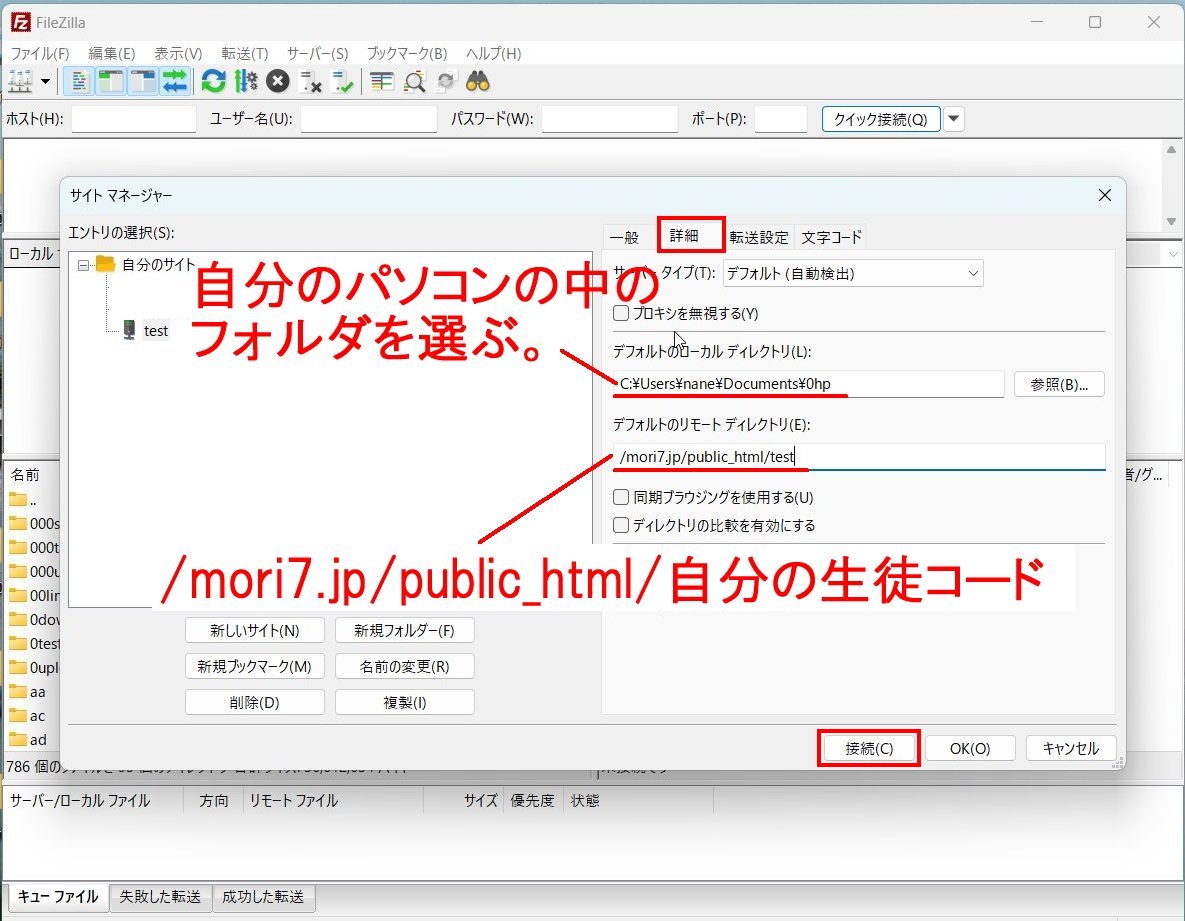Viewport: 1185px width, 921px height.
Task: Open the クイック接続 history dropdown arrow
Action: 954,119
